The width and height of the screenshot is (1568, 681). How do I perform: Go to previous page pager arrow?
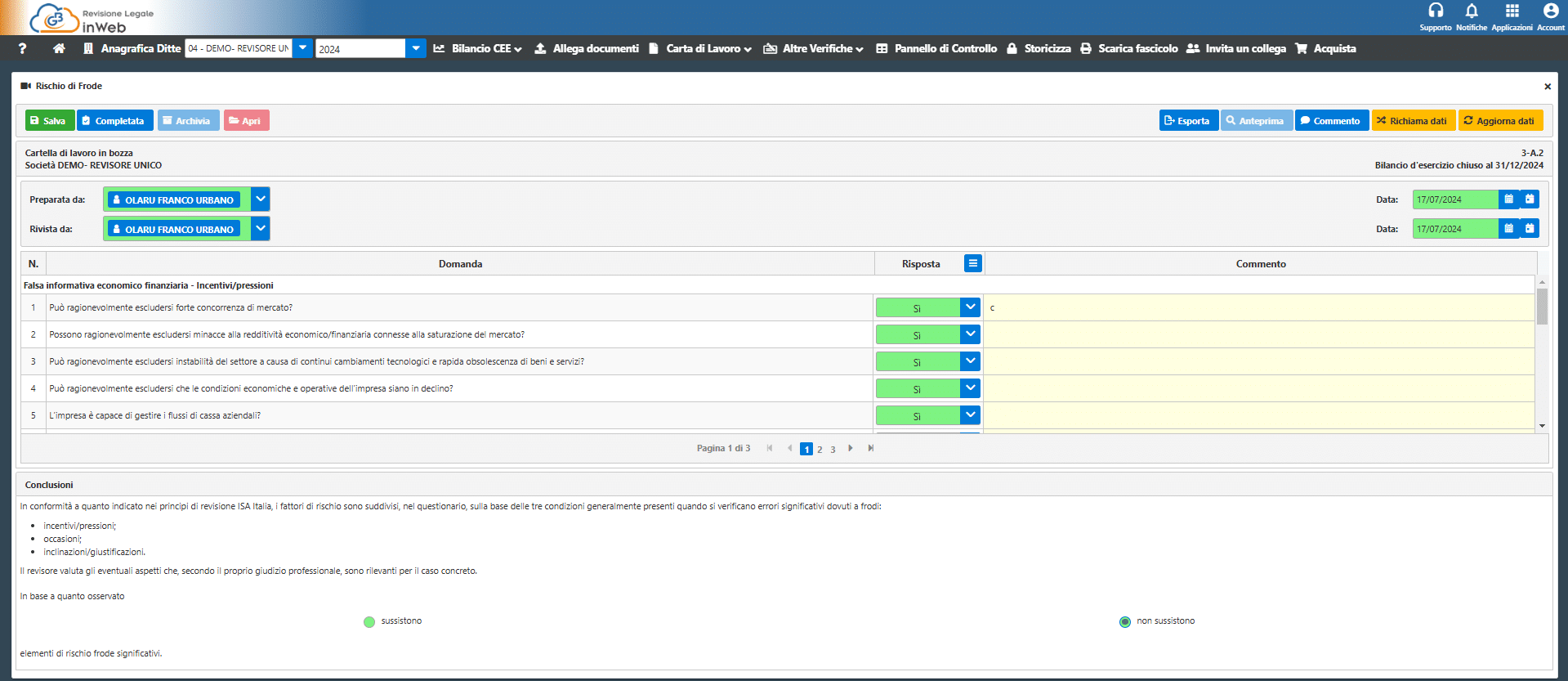pyautogui.click(x=789, y=448)
